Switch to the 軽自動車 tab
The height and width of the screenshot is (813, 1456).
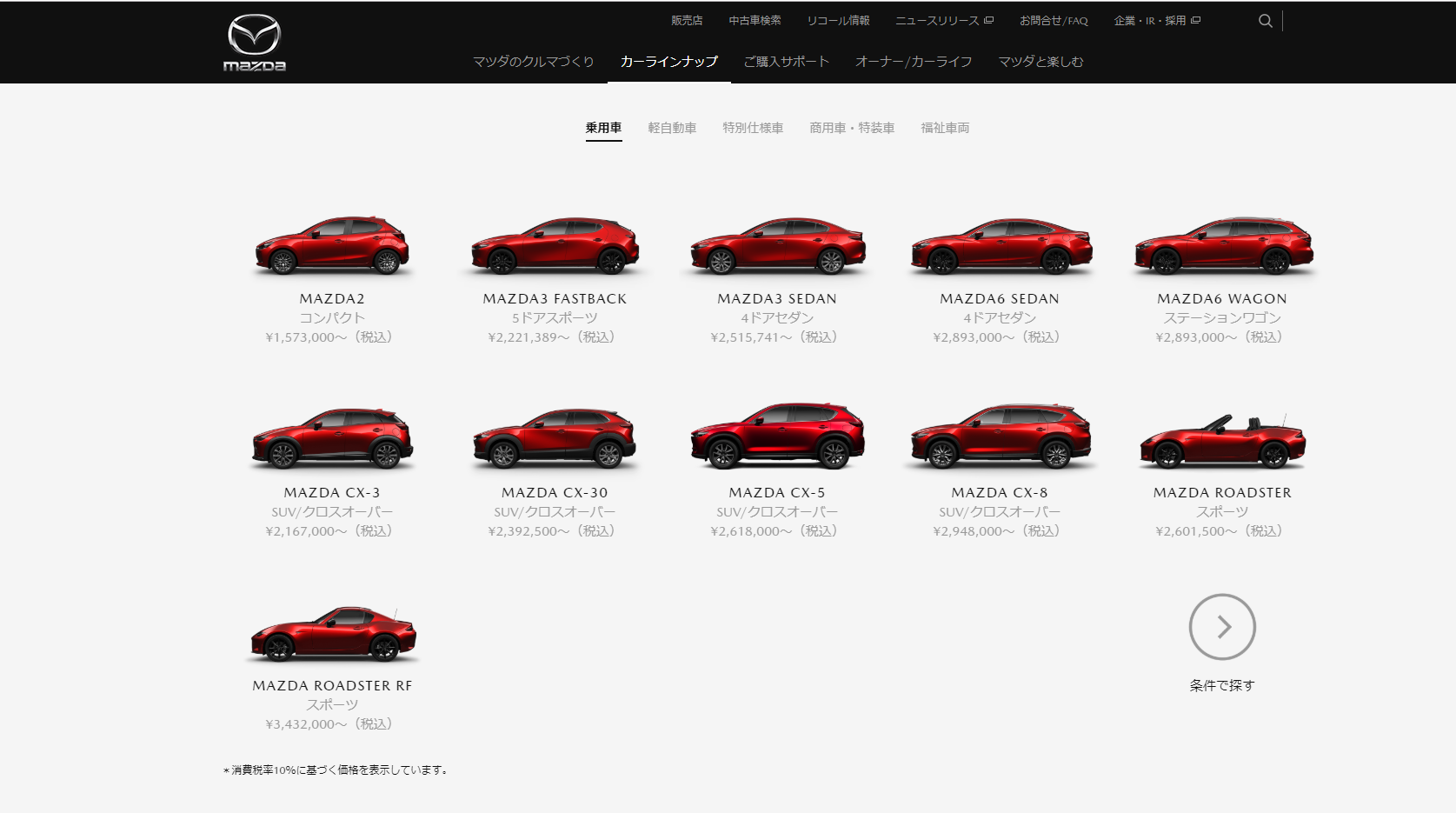(x=672, y=129)
